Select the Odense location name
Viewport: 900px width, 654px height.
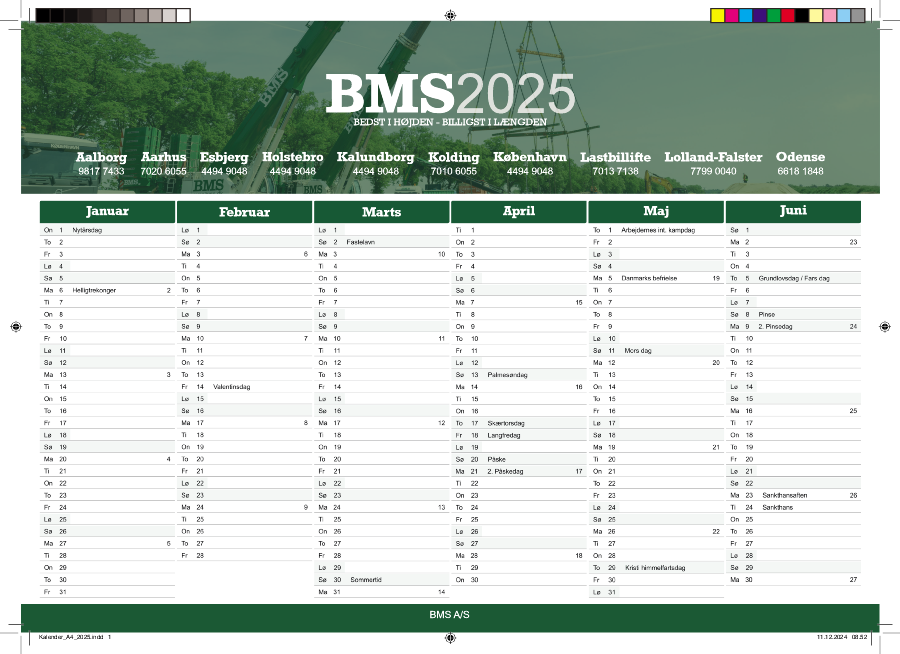pos(800,157)
